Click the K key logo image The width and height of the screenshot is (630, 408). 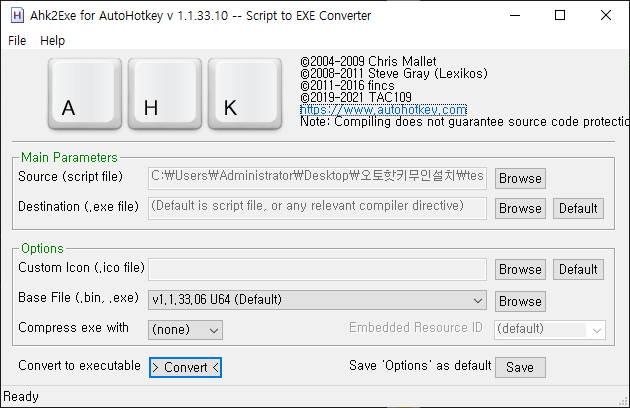pos(245,94)
